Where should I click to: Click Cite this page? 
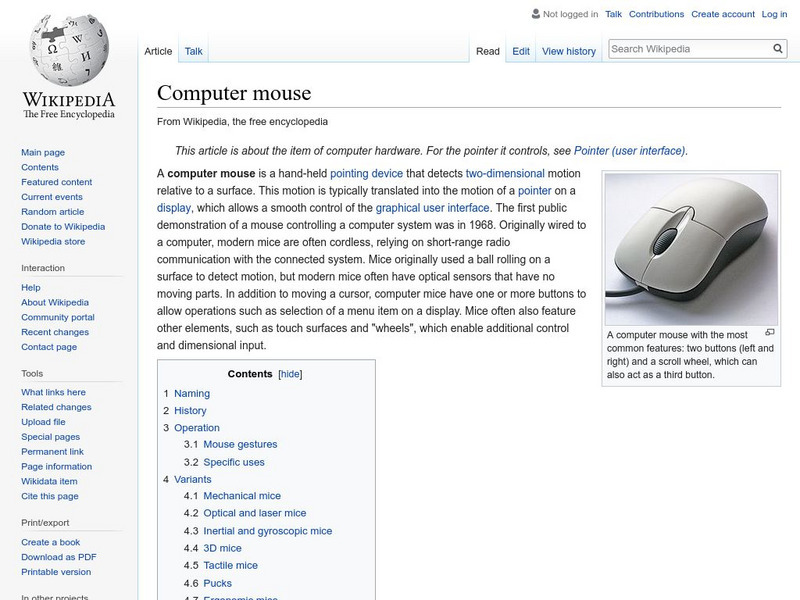point(49,496)
